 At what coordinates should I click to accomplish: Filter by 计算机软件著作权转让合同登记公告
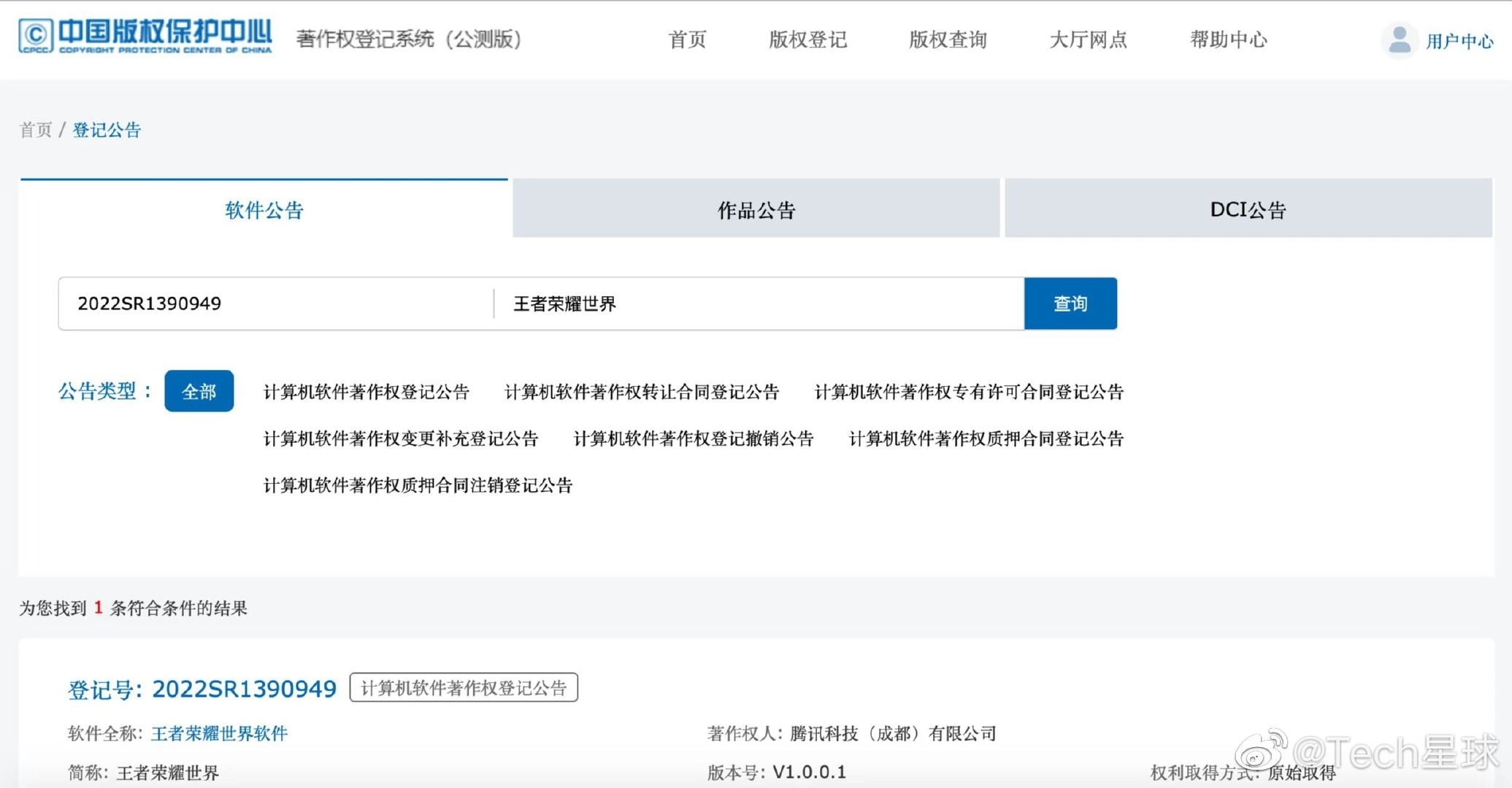tap(642, 392)
